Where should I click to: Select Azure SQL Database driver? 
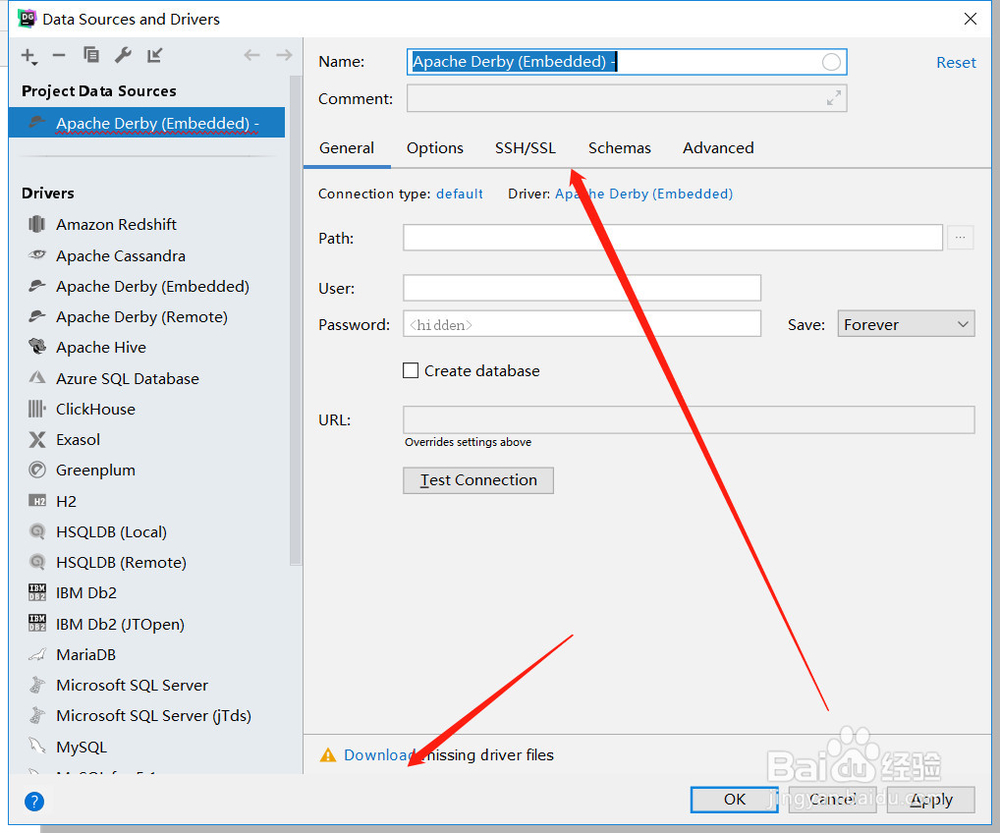click(x=127, y=379)
